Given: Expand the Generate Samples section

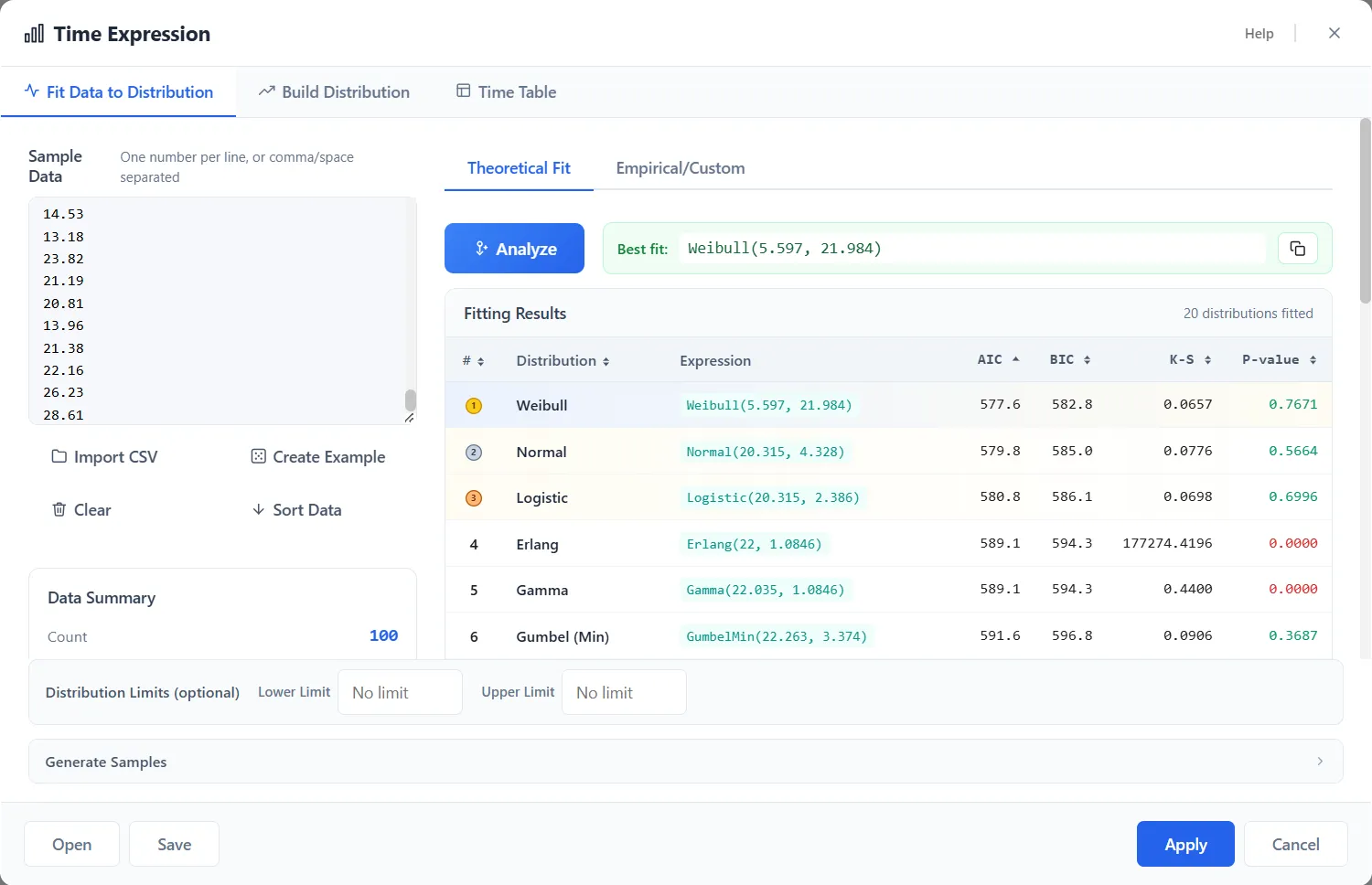Looking at the screenshot, I should pyautogui.click(x=686, y=762).
